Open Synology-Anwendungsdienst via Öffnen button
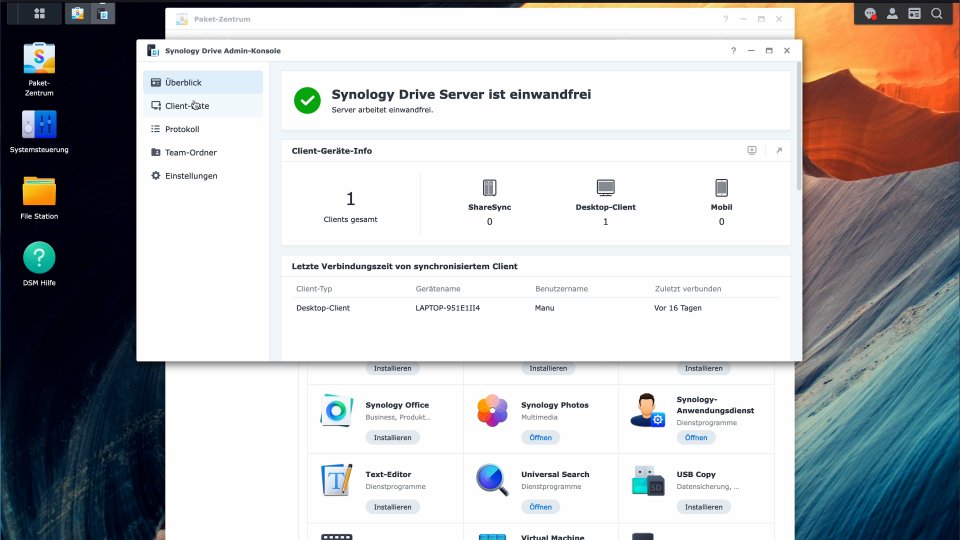This screenshot has height=540, width=960. pyautogui.click(x=696, y=438)
